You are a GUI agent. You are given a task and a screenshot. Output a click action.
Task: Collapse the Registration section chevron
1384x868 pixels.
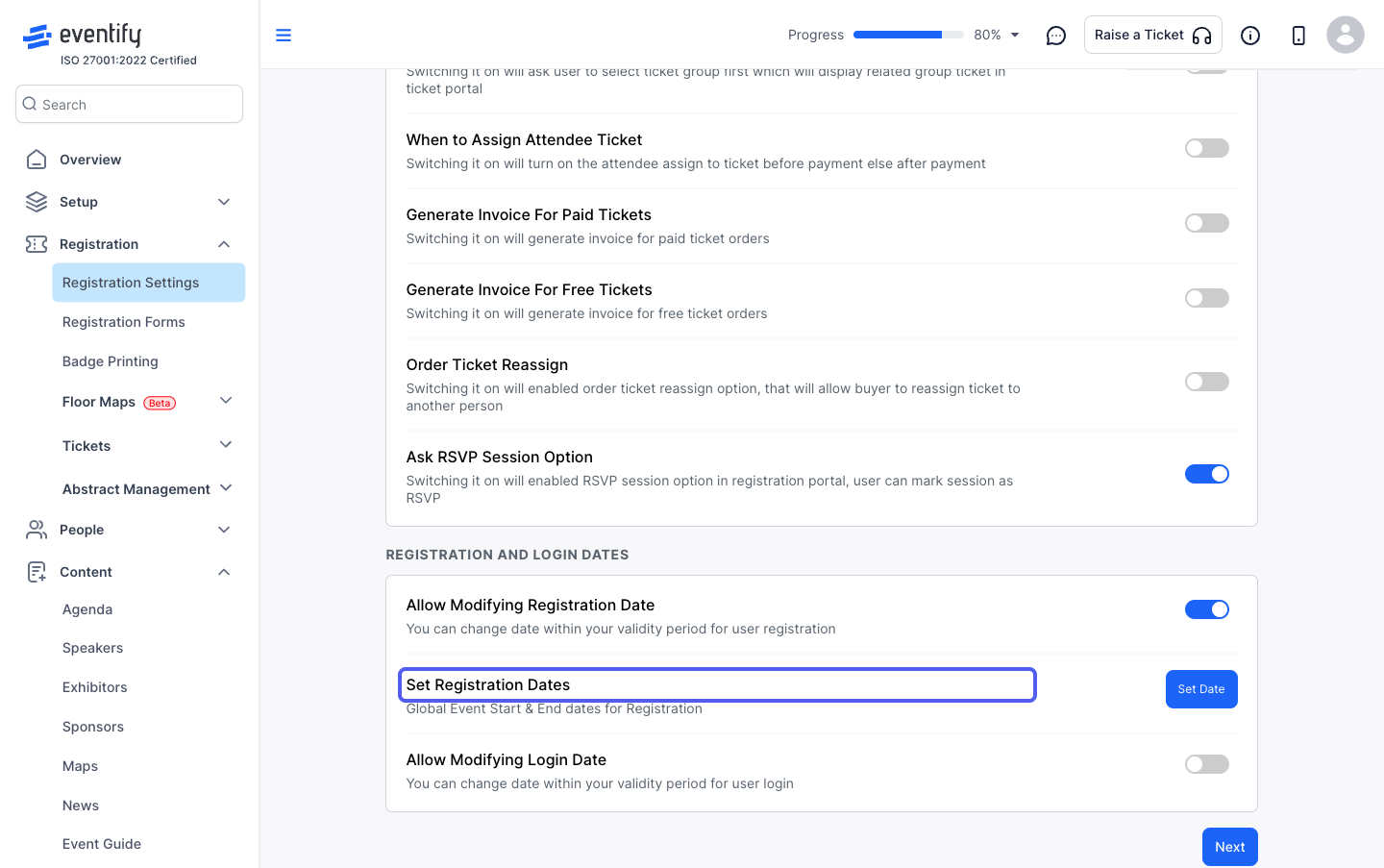click(x=224, y=244)
